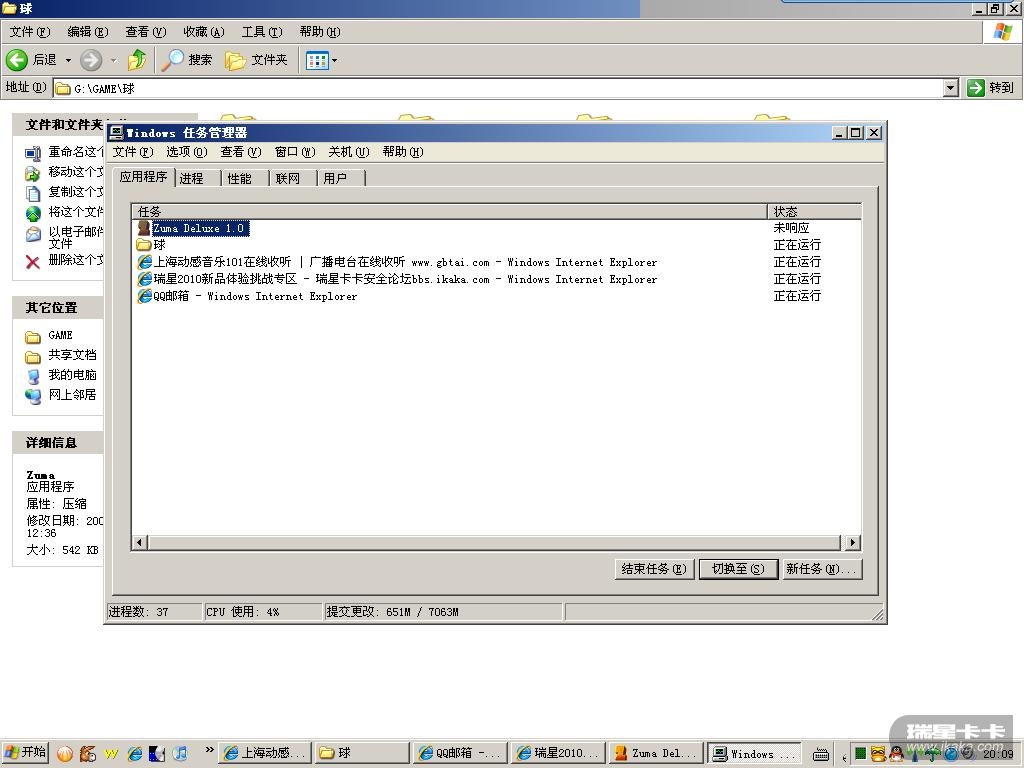Open the back button history dropdown arrow

(x=68, y=60)
